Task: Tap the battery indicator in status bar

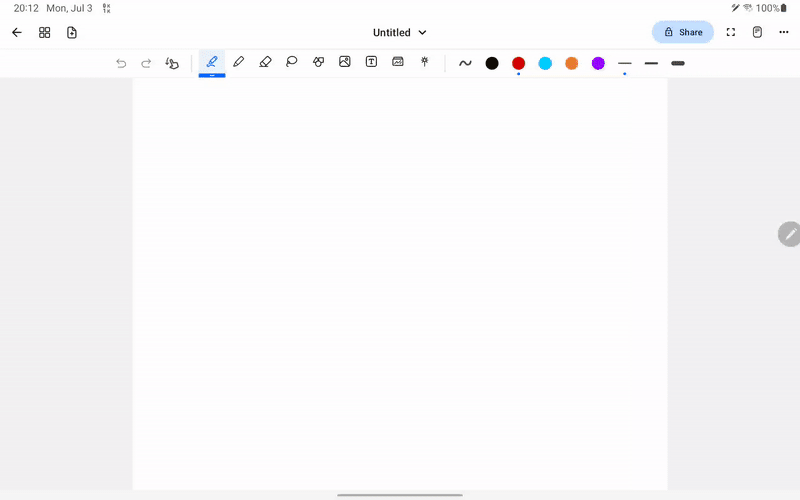Action: [784, 8]
